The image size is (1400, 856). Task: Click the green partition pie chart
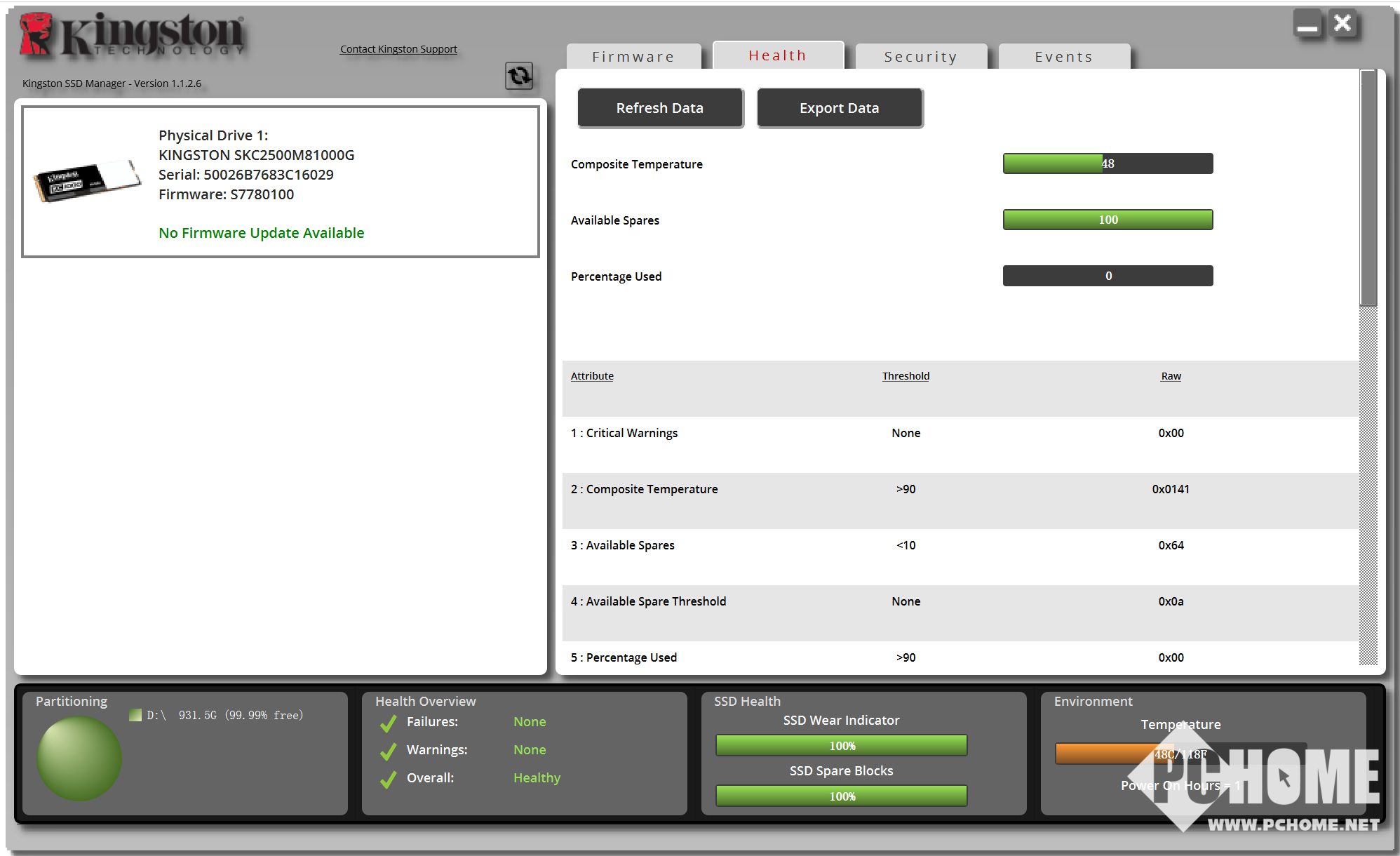point(79,758)
